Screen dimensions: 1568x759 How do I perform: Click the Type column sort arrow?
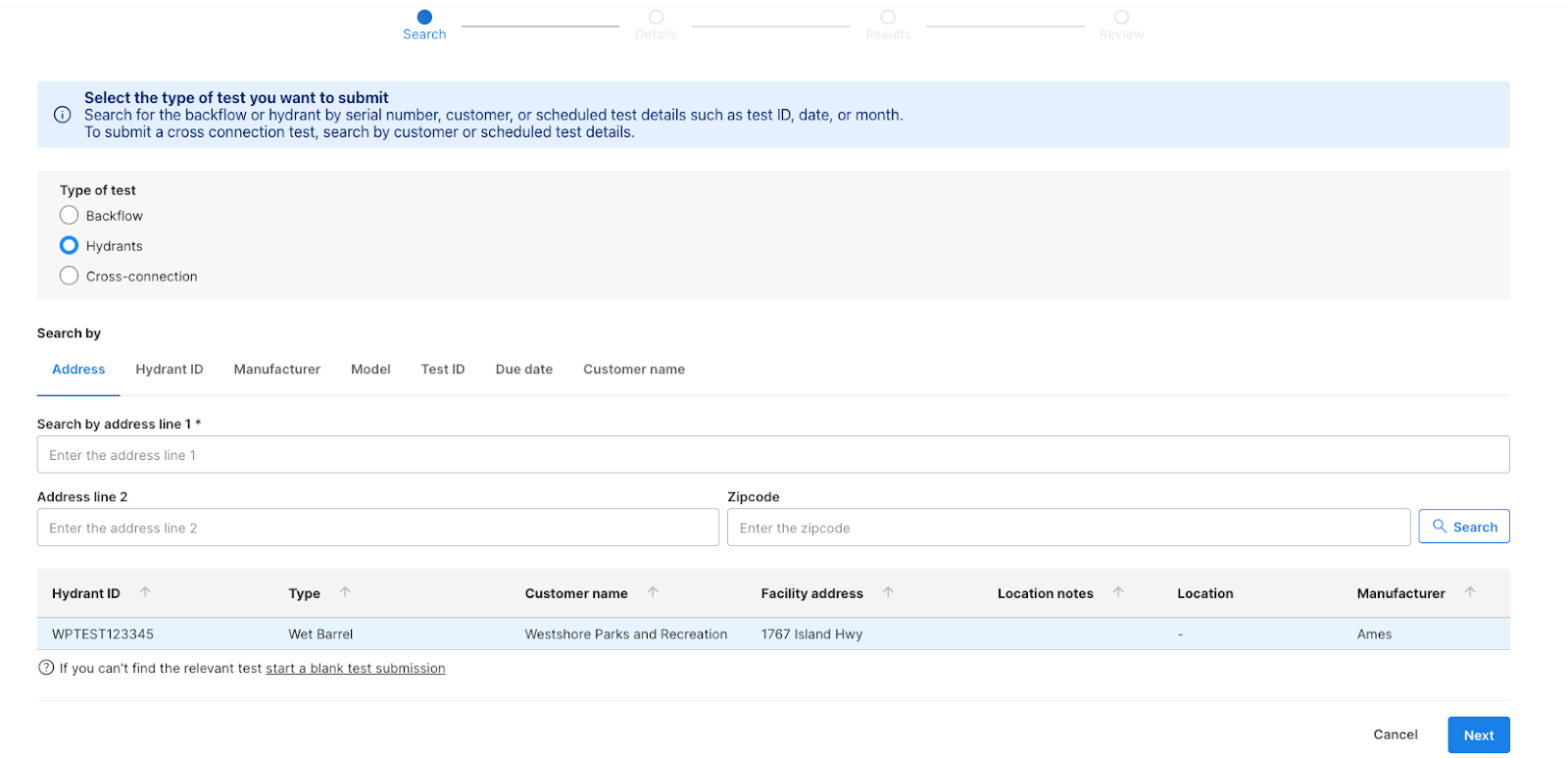tap(345, 592)
